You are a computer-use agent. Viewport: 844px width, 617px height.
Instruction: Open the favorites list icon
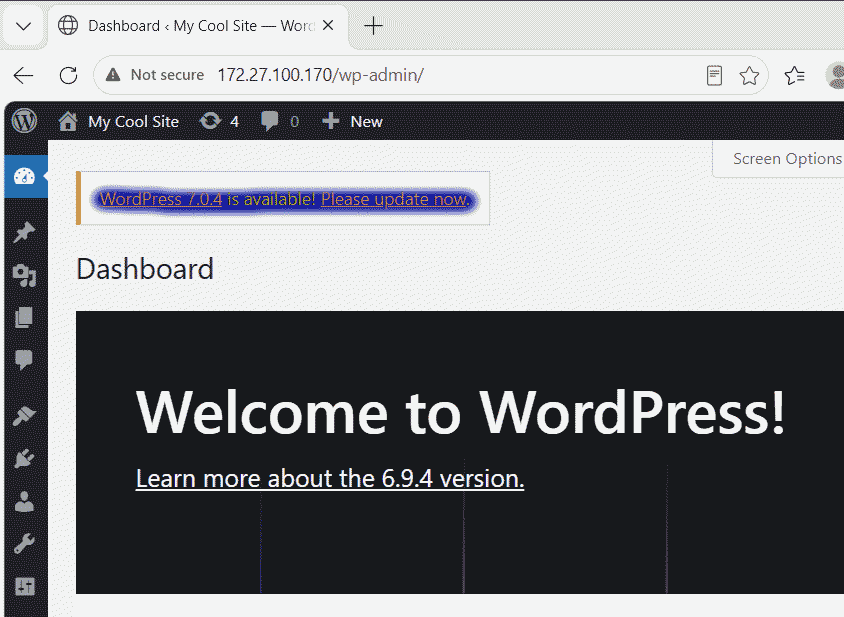(794, 75)
